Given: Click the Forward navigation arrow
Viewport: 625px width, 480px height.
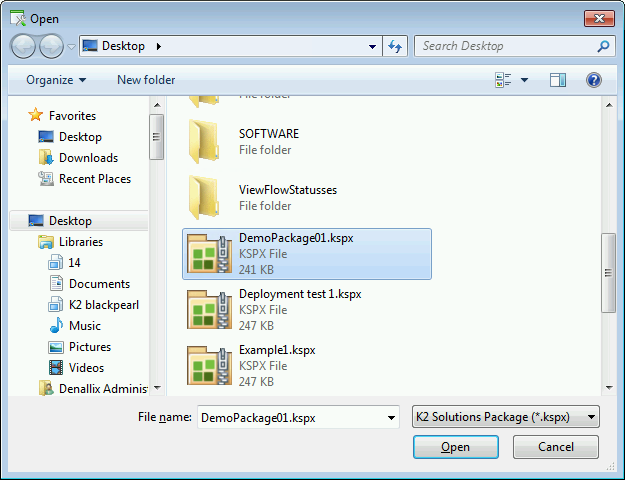Looking at the screenshot, I should pos(51,46).
